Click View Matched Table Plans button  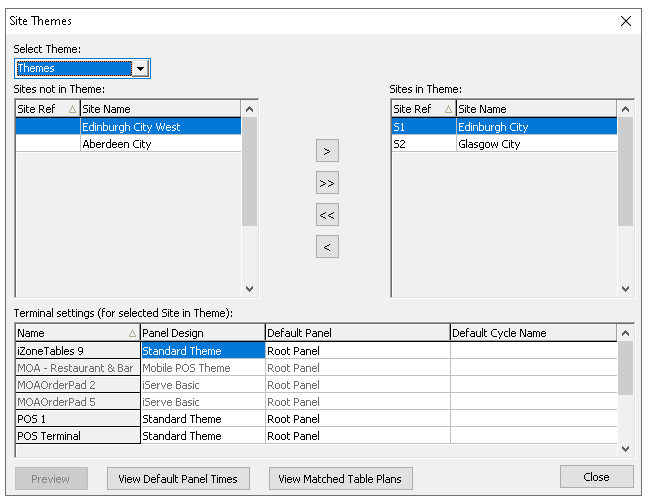click(x=341, y=479)
